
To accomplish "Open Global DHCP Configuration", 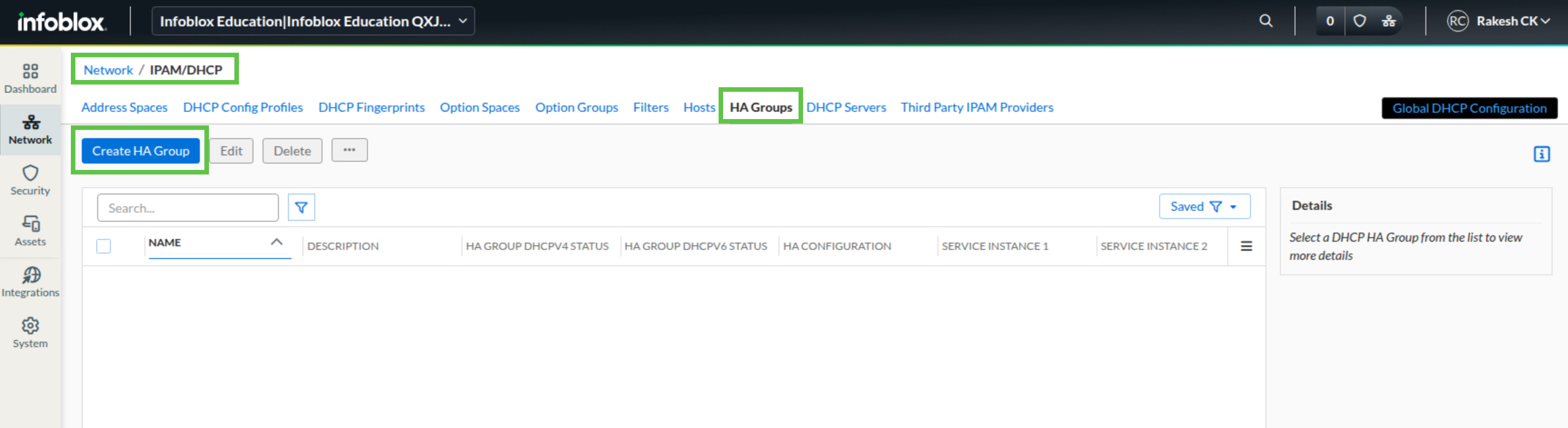I will pos(1469,109).
